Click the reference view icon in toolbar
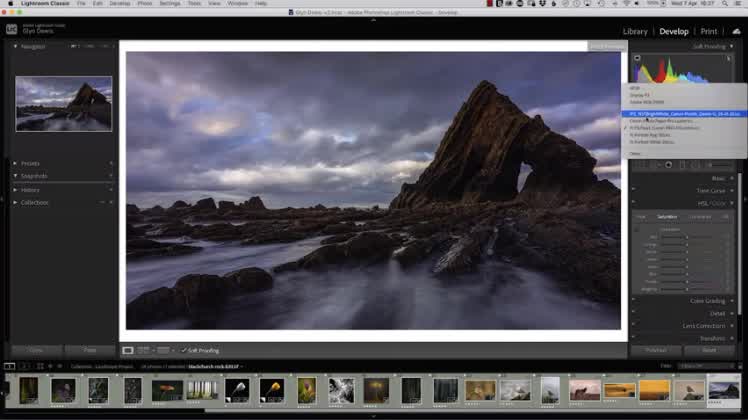Screen dimensions: 748x420 tap(163, 350)
